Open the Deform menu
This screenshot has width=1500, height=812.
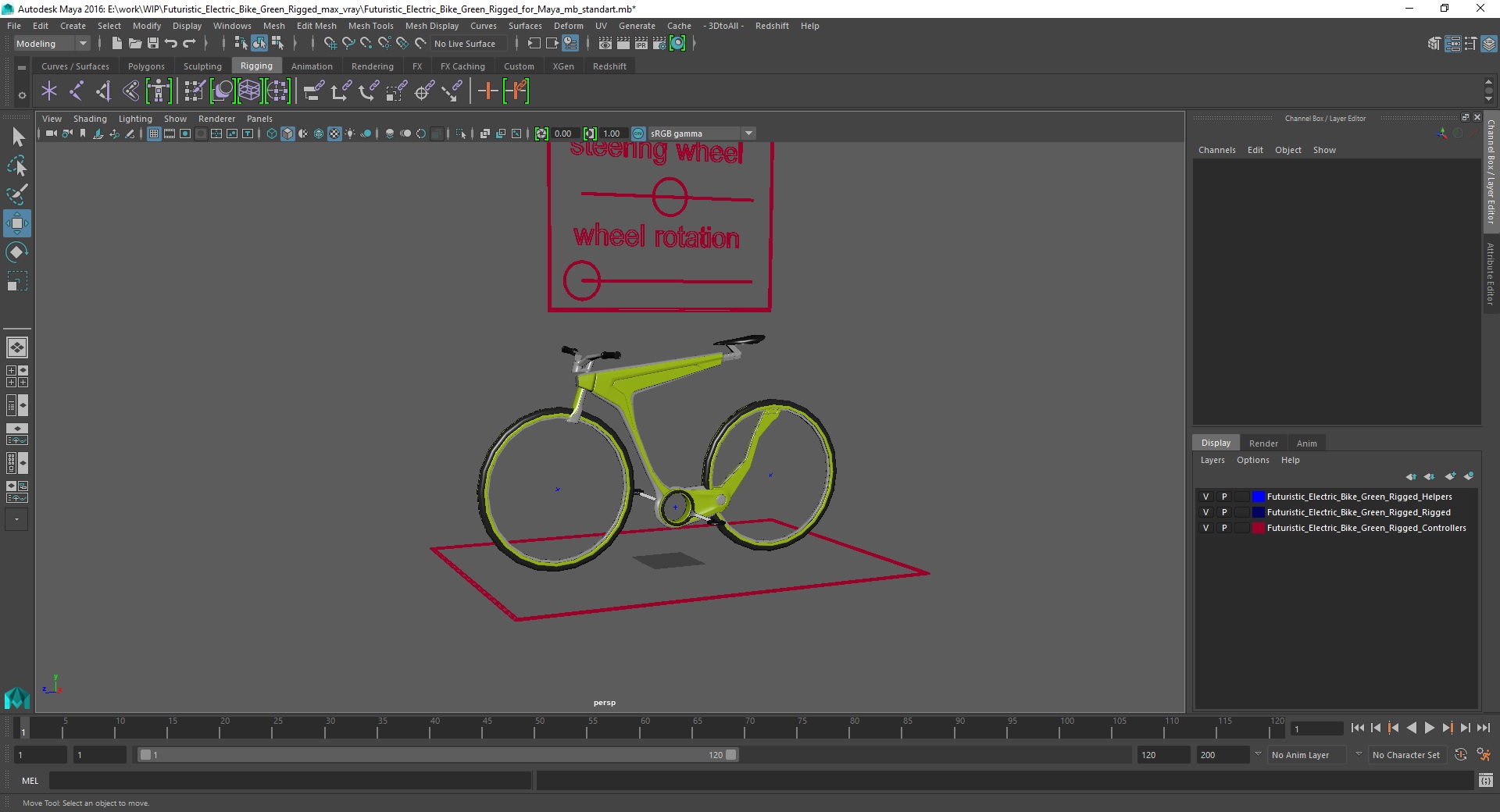pyautogui.click(x=568, y=26)
